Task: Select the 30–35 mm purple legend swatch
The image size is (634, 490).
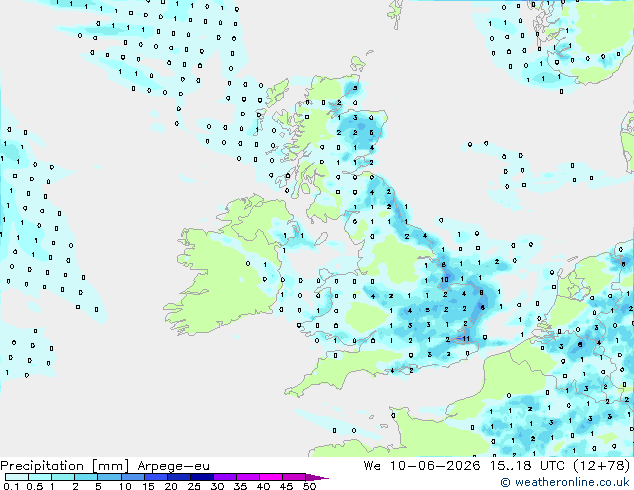Action: coord(224,477)
